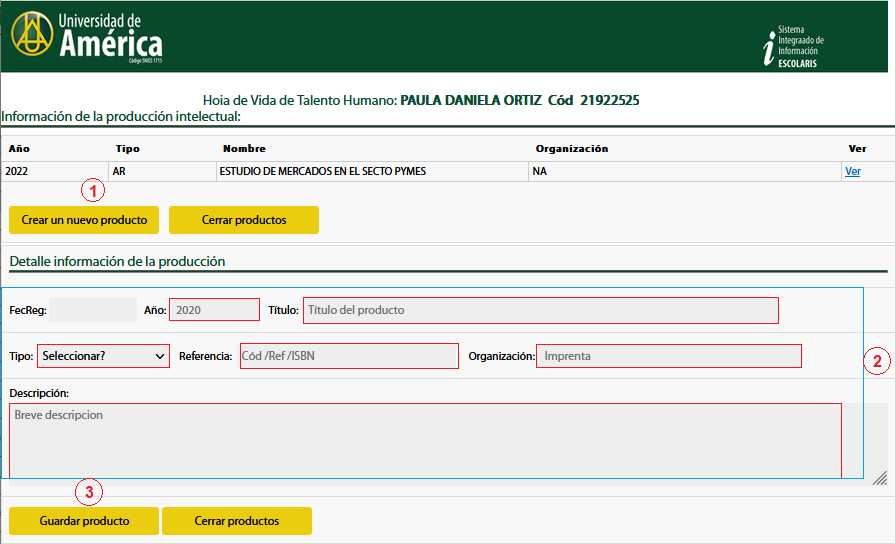Viewport: 895px width, 544px height.
Task: Click Información de la producción intelectual heading
Action: click(121, 116)
